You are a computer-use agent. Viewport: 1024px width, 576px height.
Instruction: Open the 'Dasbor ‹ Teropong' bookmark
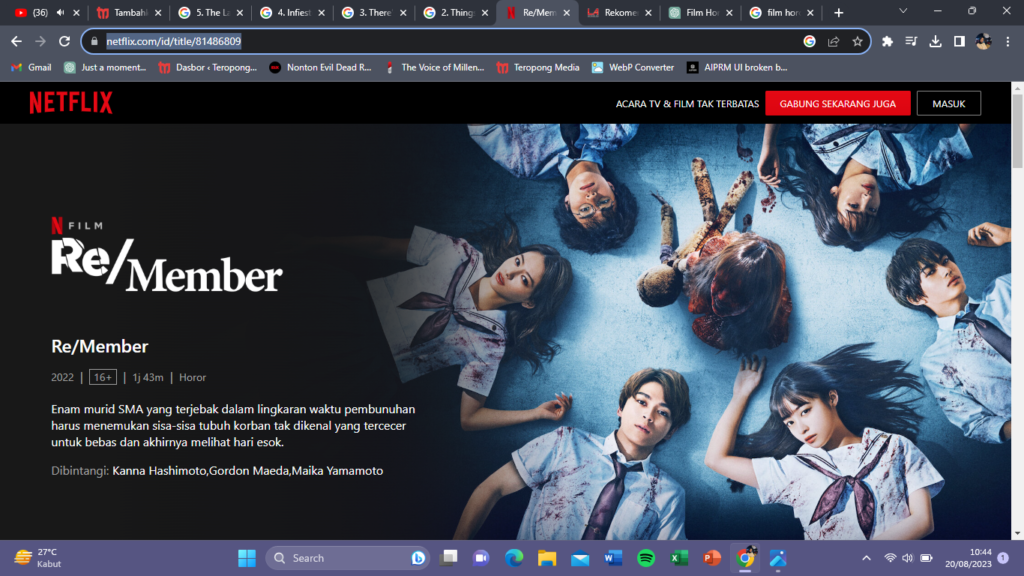[208, 67]
